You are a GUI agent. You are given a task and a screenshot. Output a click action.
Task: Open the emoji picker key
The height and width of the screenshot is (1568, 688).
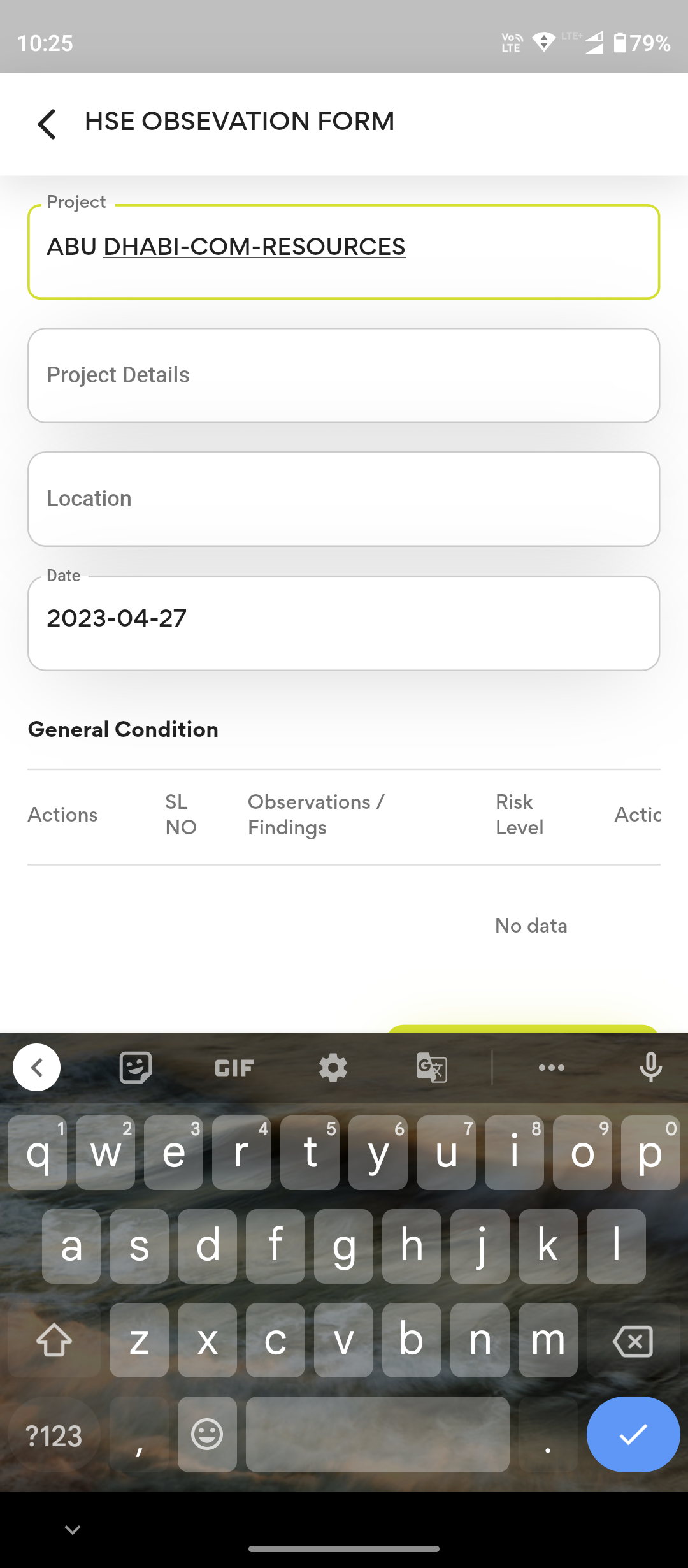point(207,1435)
